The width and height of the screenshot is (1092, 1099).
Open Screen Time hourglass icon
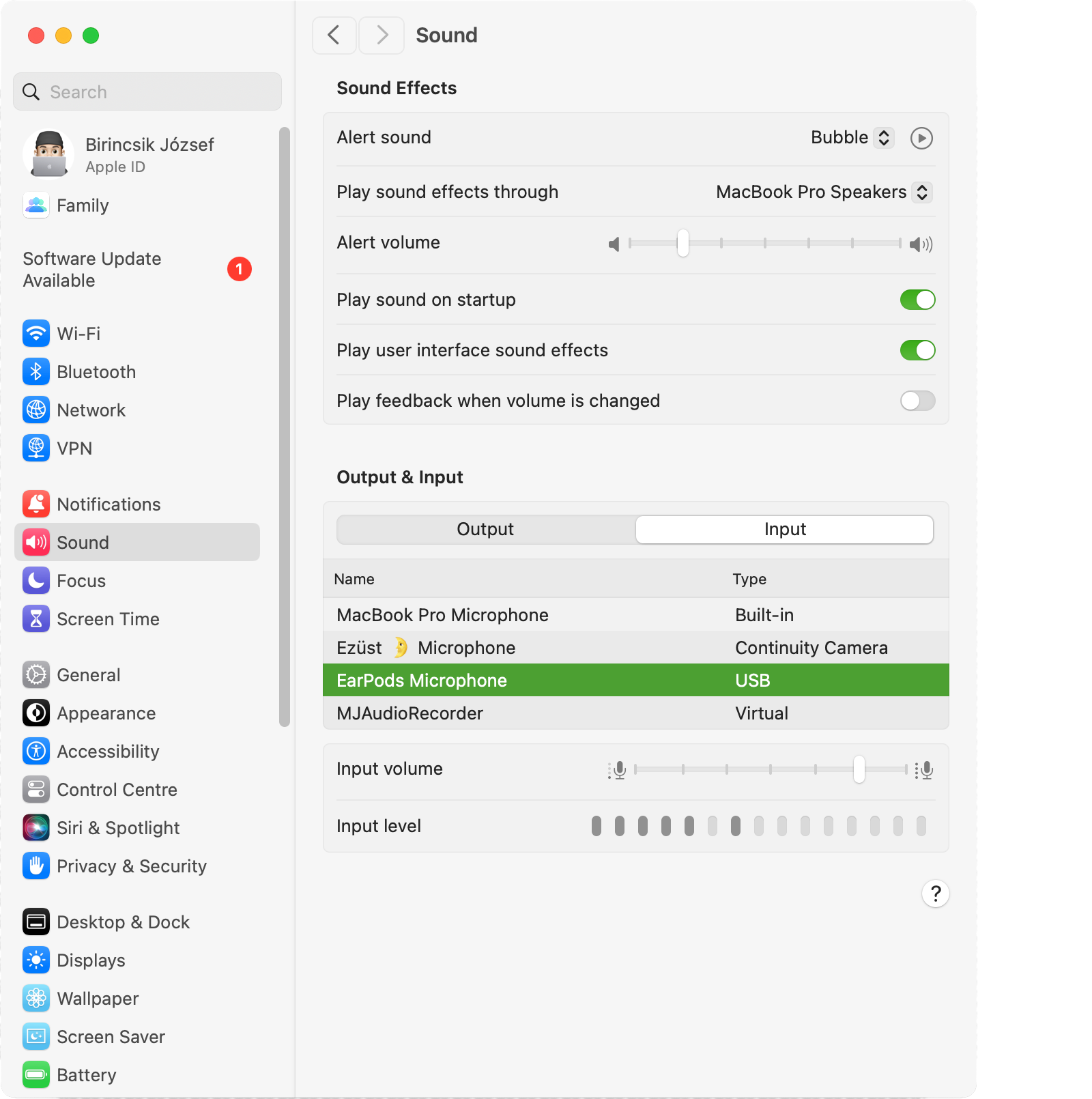click(36, 619)
